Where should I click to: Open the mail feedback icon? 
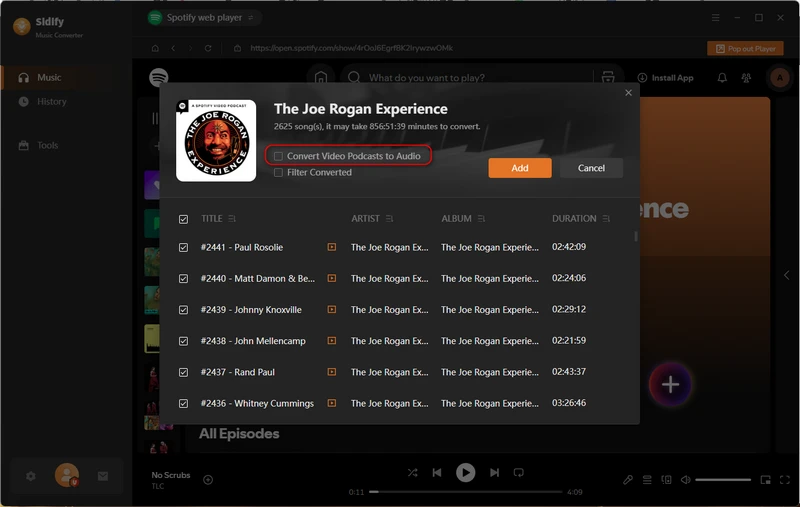103,476
